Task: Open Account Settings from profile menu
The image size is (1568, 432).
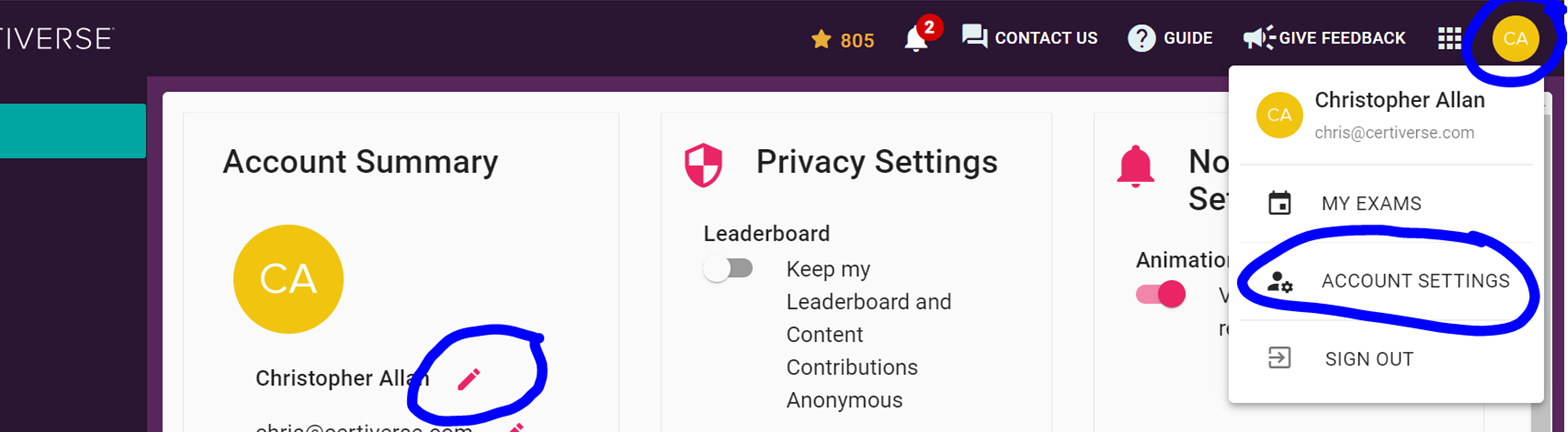Action: click(1385, 281)
